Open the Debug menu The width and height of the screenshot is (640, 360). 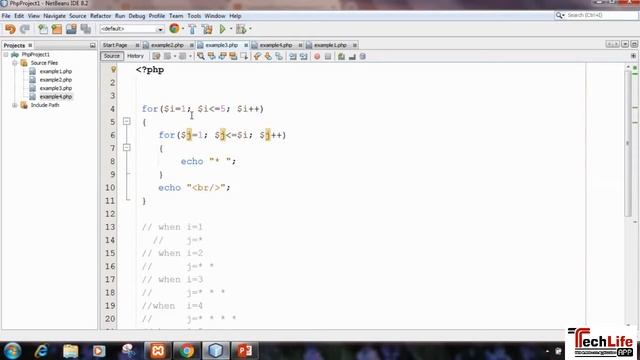137,16
